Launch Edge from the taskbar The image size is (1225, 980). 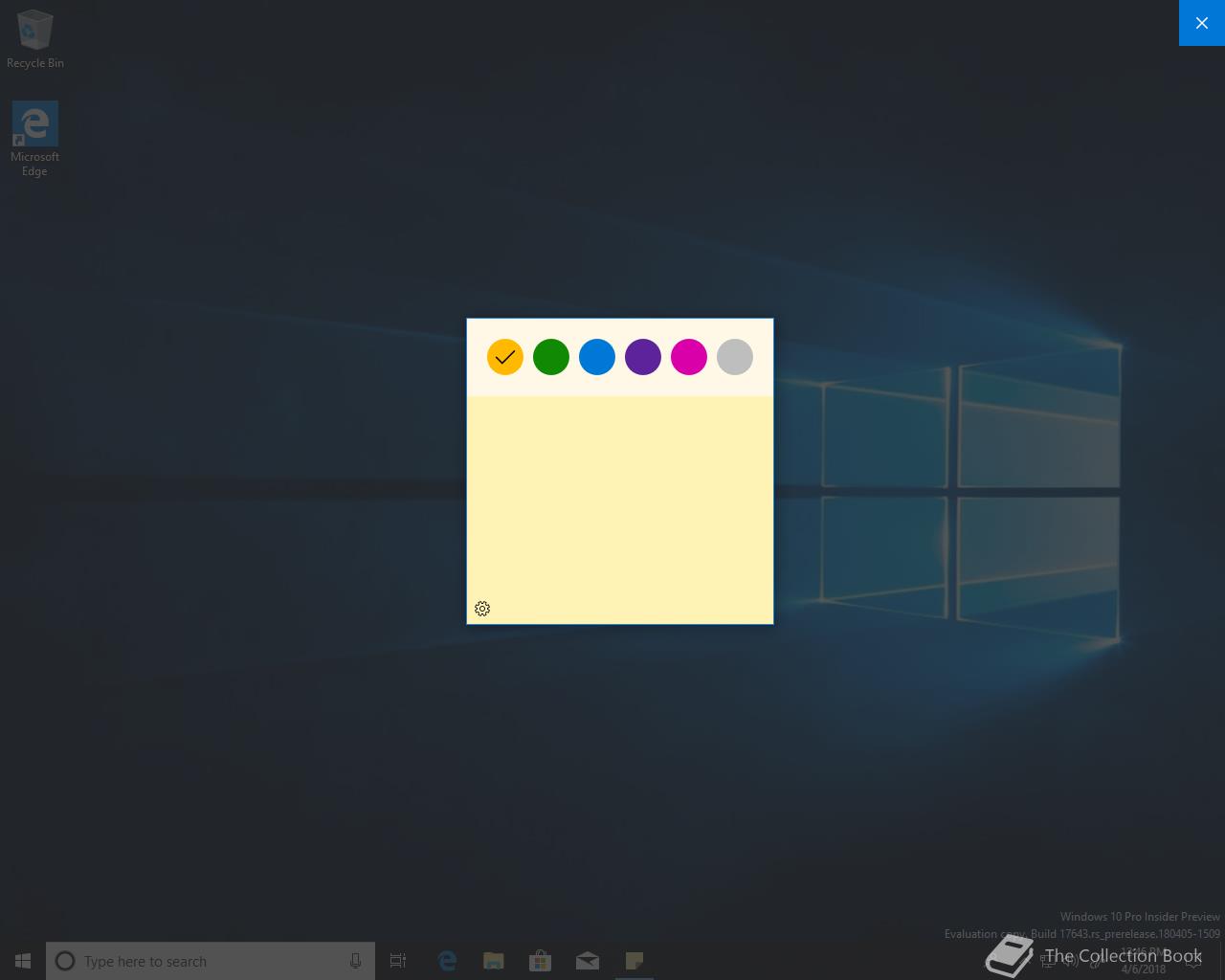point(447,961)
